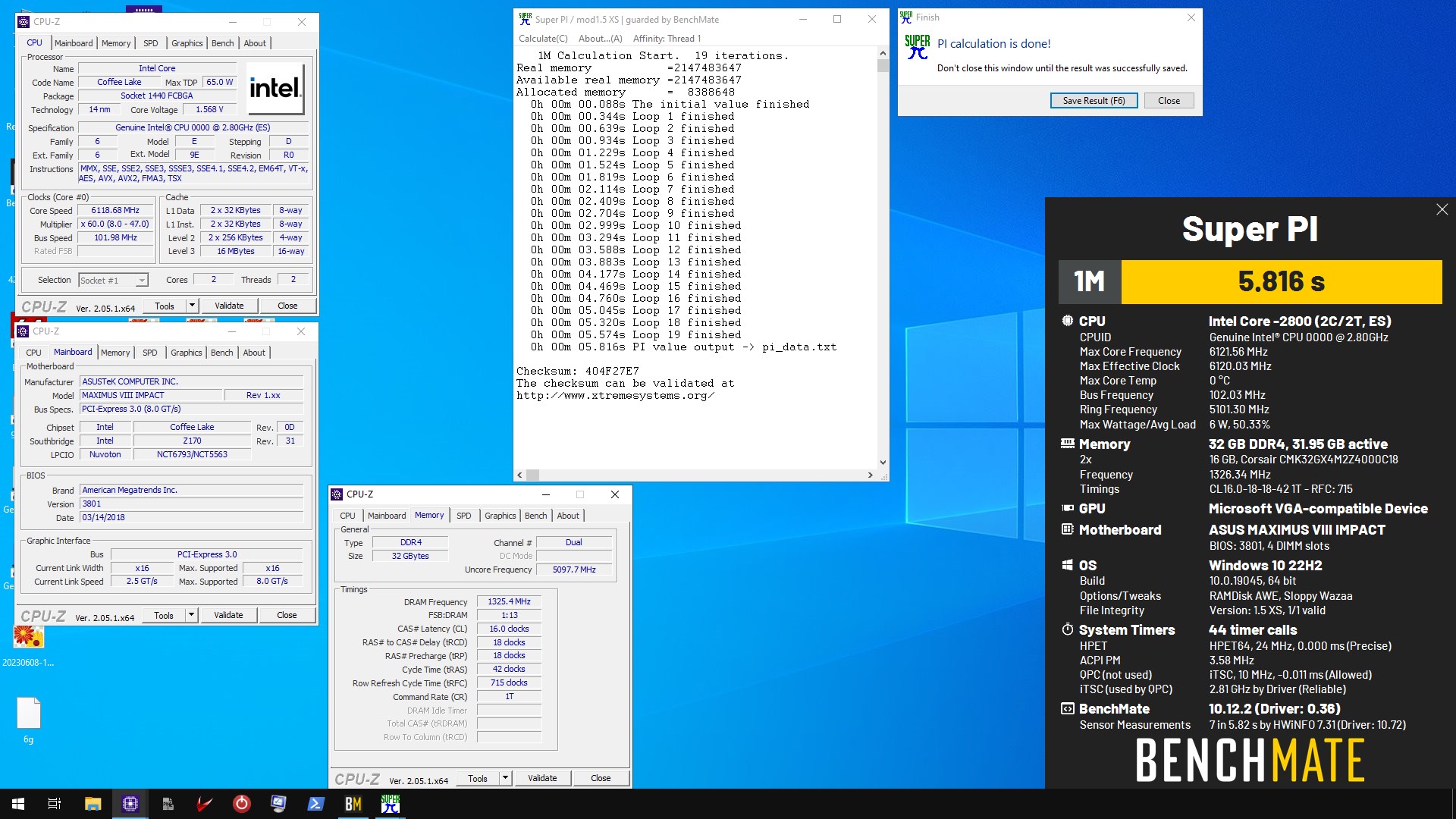
Task: Click Save Result (F6) button
Action: (1094, 101)
